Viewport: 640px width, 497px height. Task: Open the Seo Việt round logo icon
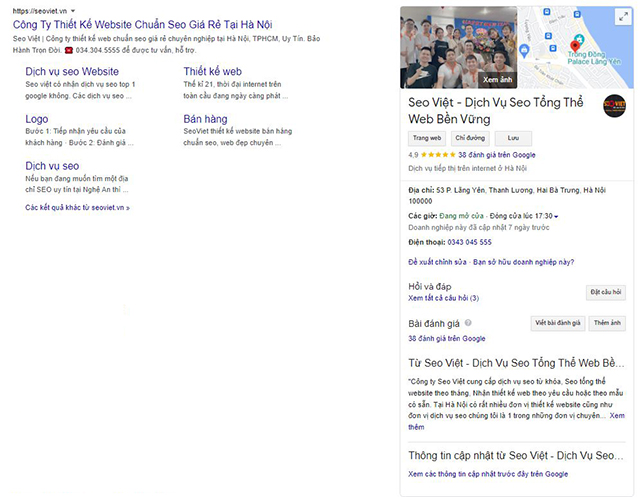click(x=614, y=106)
